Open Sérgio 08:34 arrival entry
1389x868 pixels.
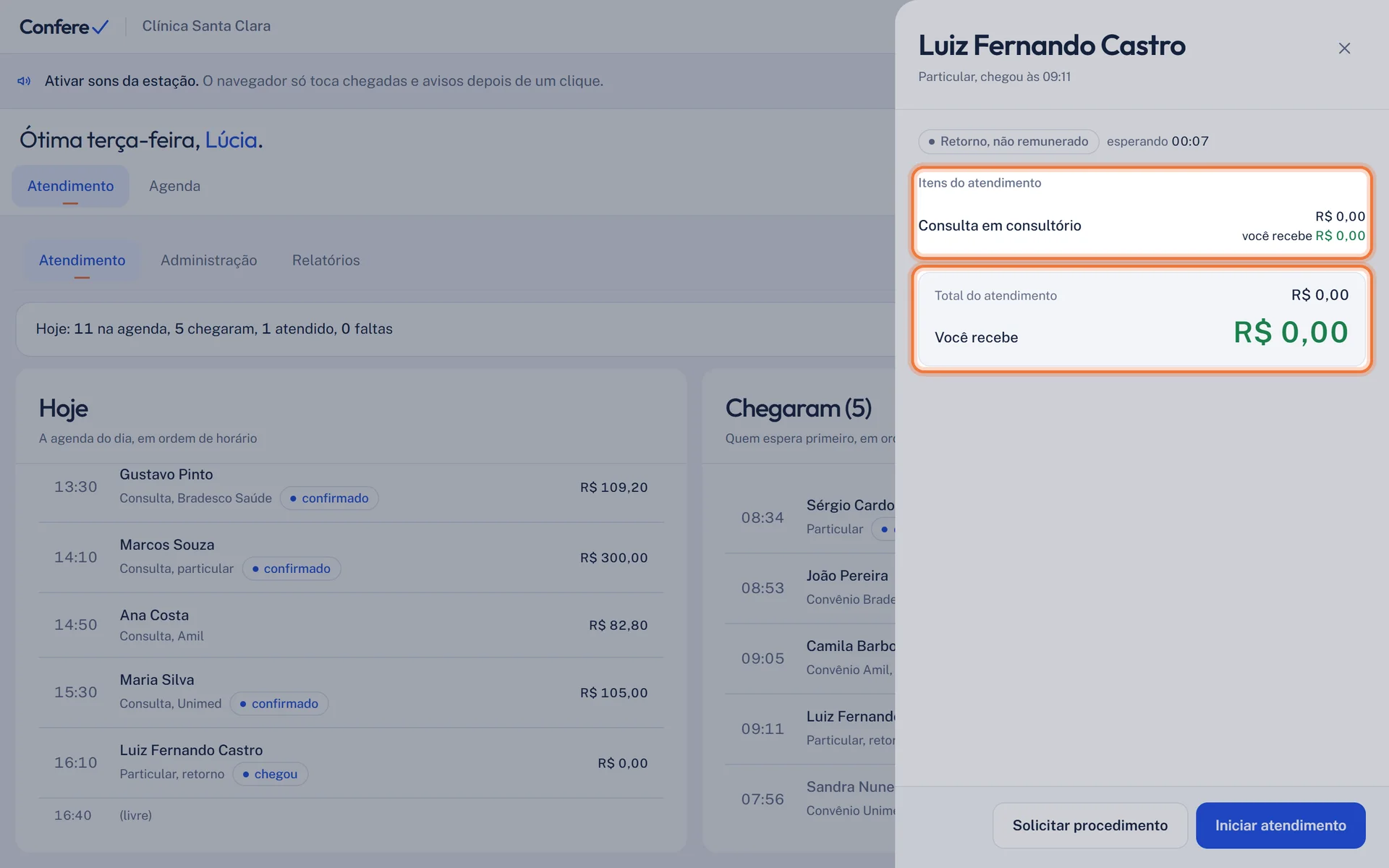click(810, 517)
